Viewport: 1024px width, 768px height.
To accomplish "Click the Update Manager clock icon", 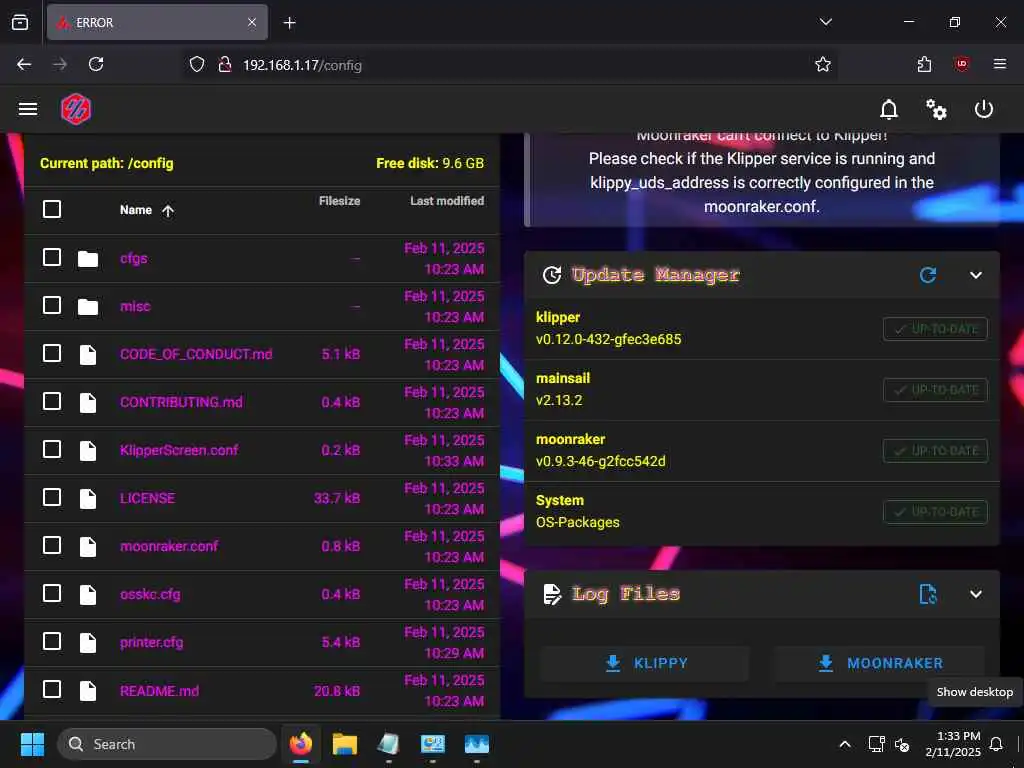I will tap(552, 275).
